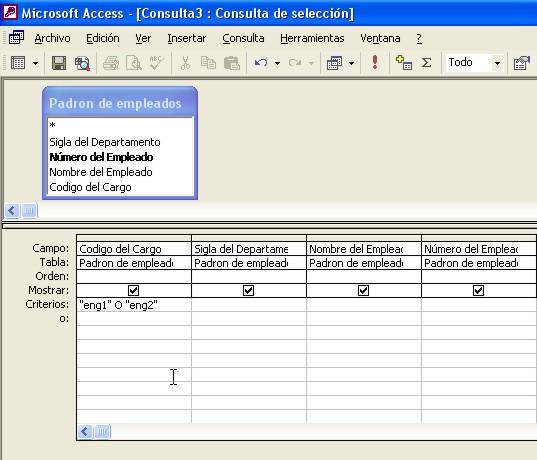Open the Ver menu
537x460 pixels.
click(x=143, y=38)
